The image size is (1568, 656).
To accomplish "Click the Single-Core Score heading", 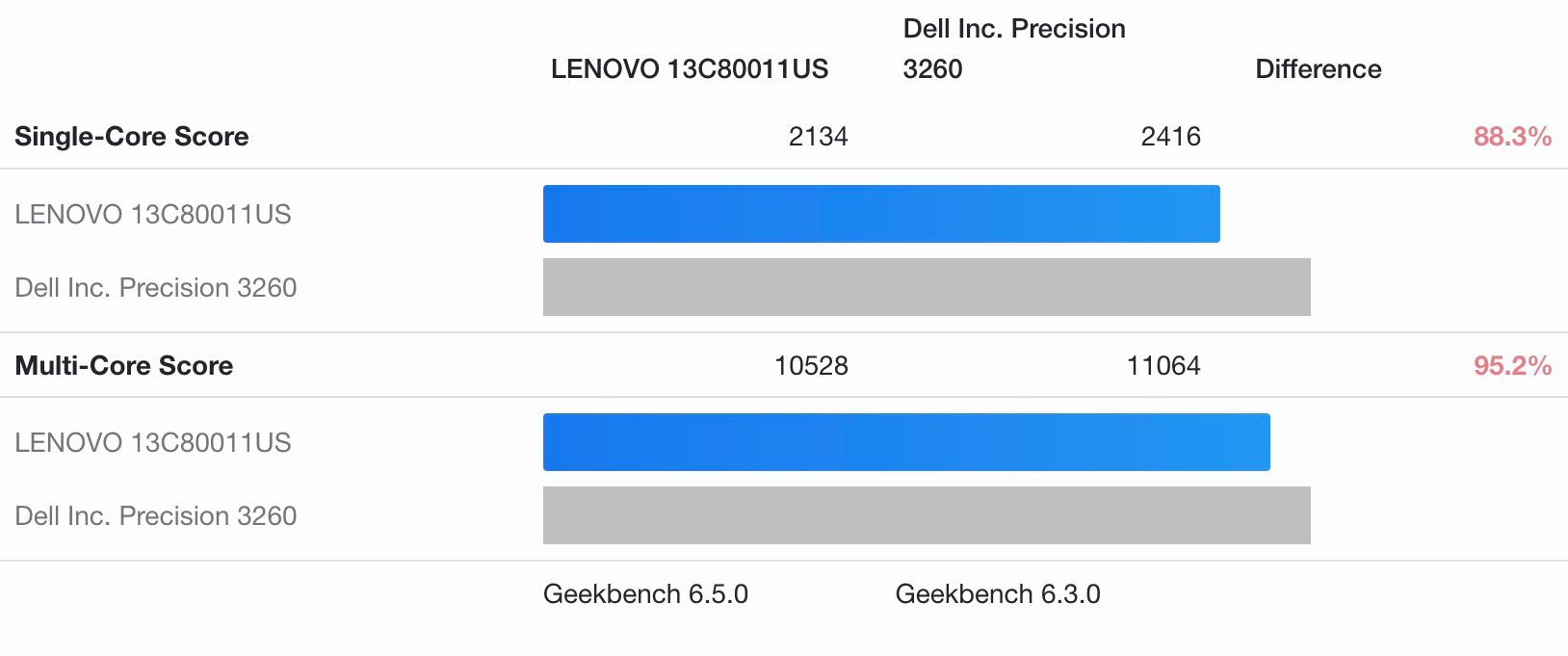I will tap(132, 137).
